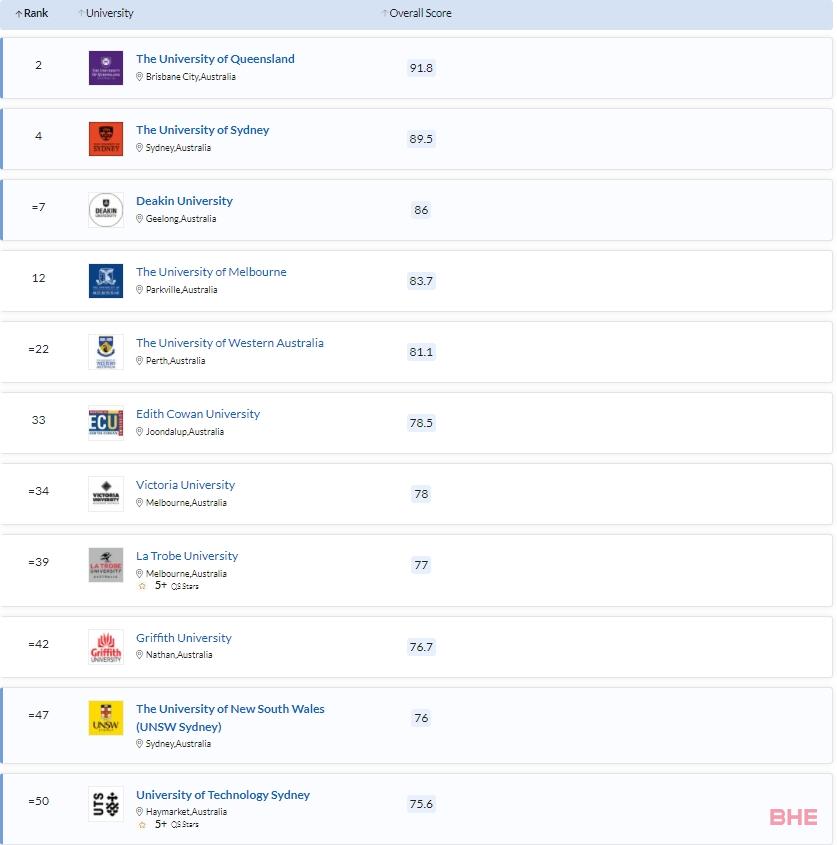This screenshot has width=837, height=845.
Task: Click the 83.7 overall score
Action: tap(421, 281)
